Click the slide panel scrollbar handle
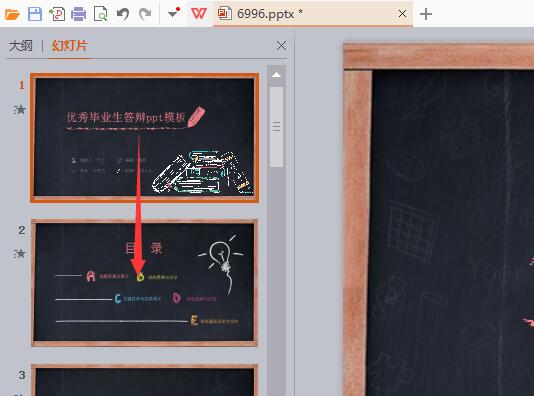The image size is (534, 396). click(277, 127)
